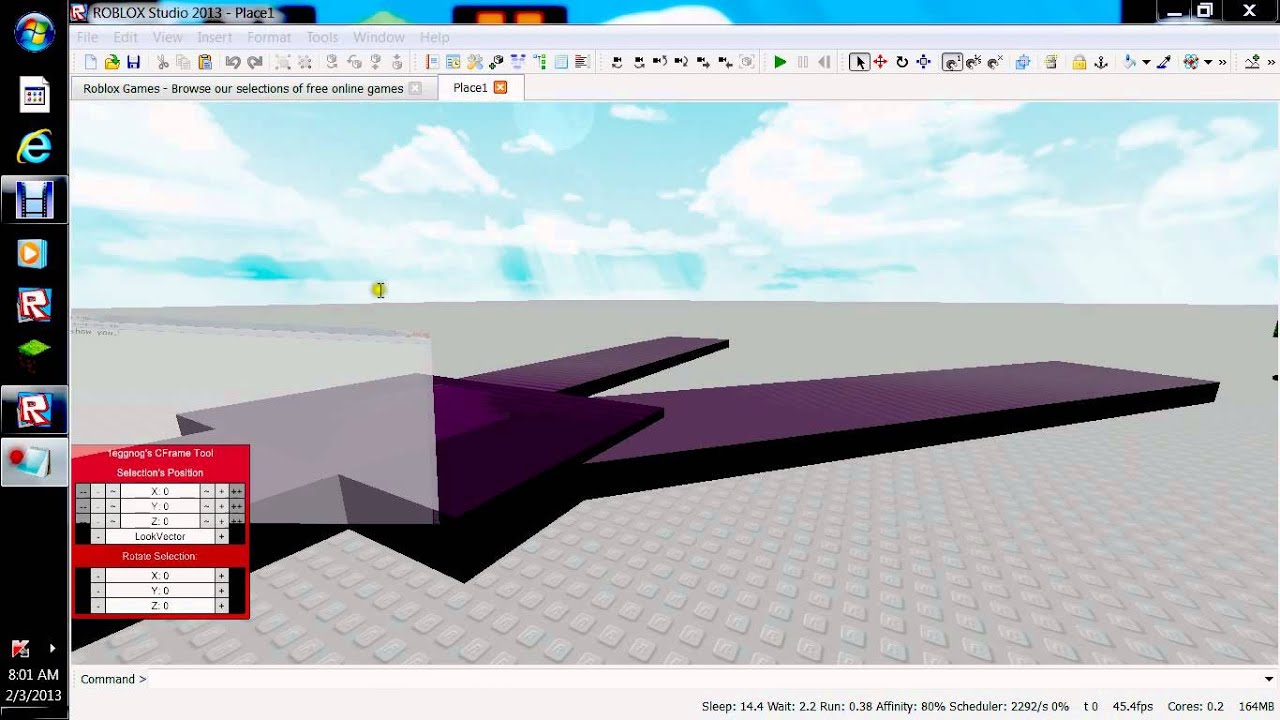
Task: Redo the last action
Action: [x=255, y=62]
